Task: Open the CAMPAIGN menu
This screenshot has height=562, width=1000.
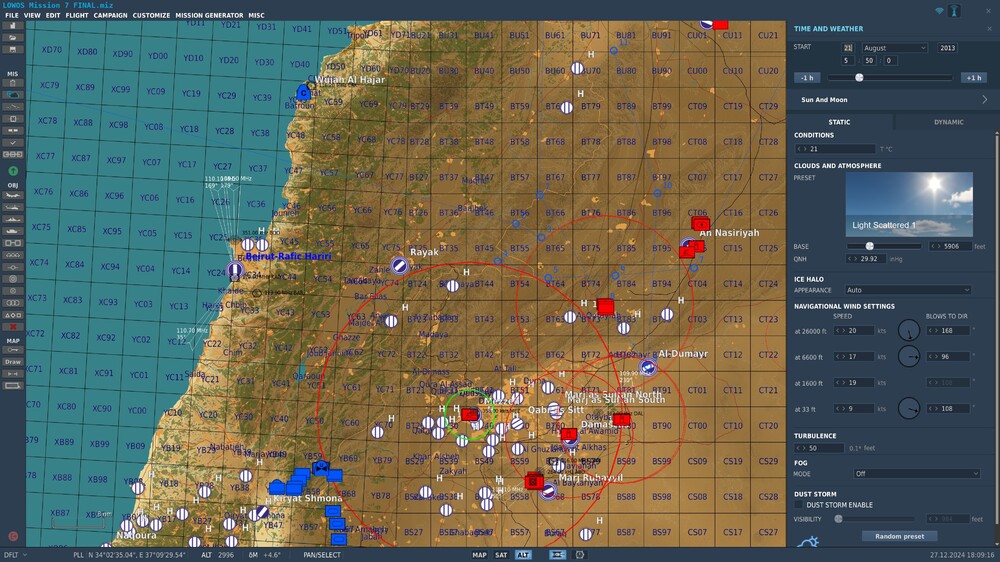Action: (x=110, y=15)
